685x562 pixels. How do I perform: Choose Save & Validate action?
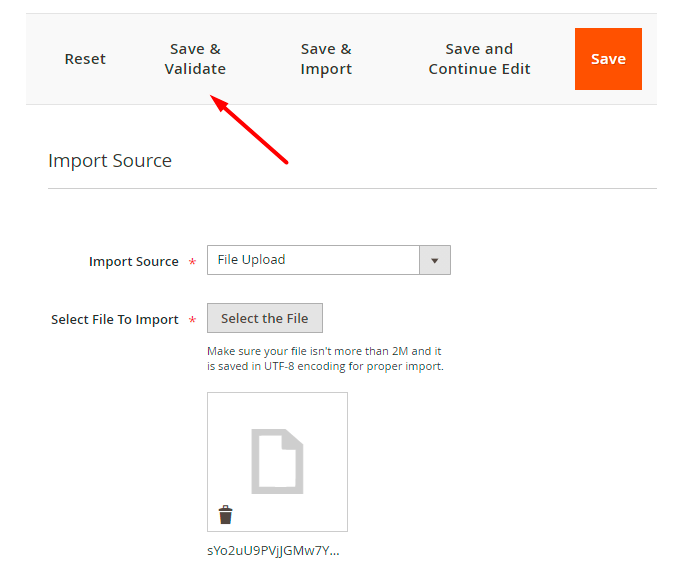[x=195, y=59]
